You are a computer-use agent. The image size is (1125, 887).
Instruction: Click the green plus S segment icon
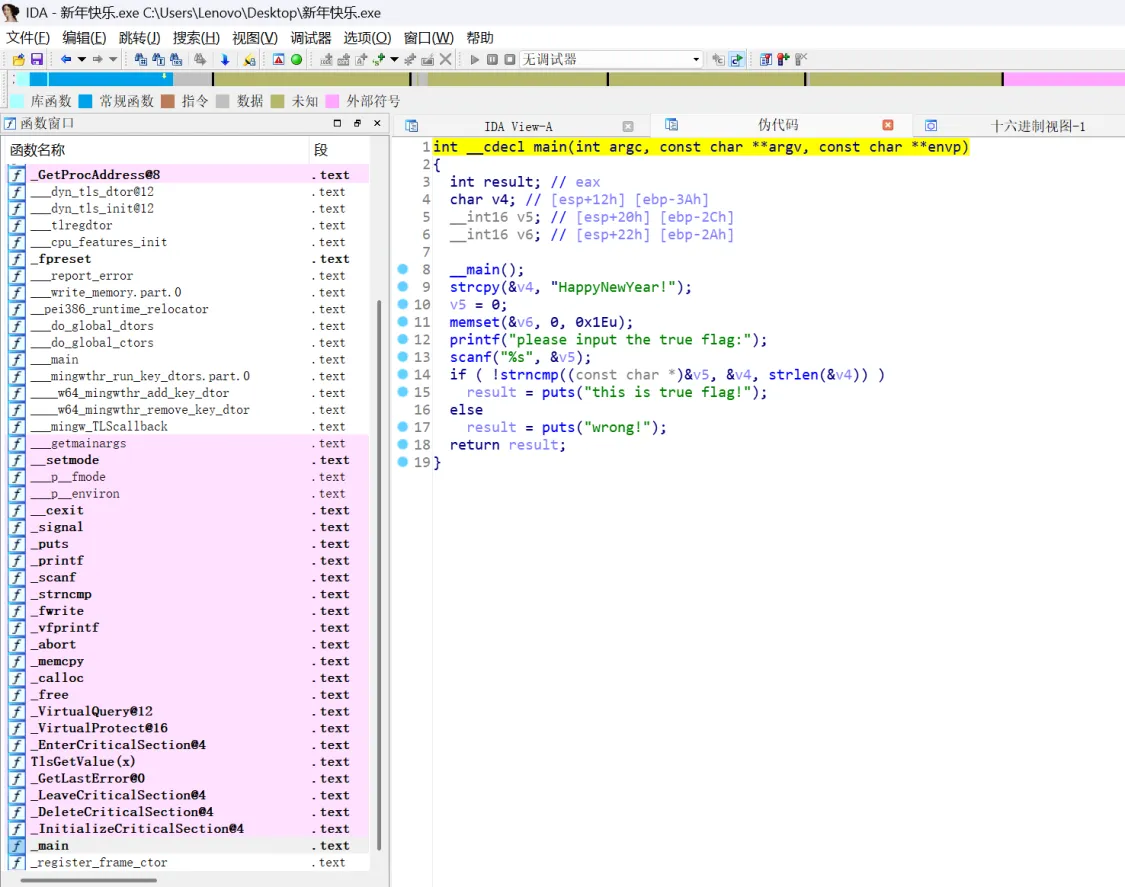(378, 60)
